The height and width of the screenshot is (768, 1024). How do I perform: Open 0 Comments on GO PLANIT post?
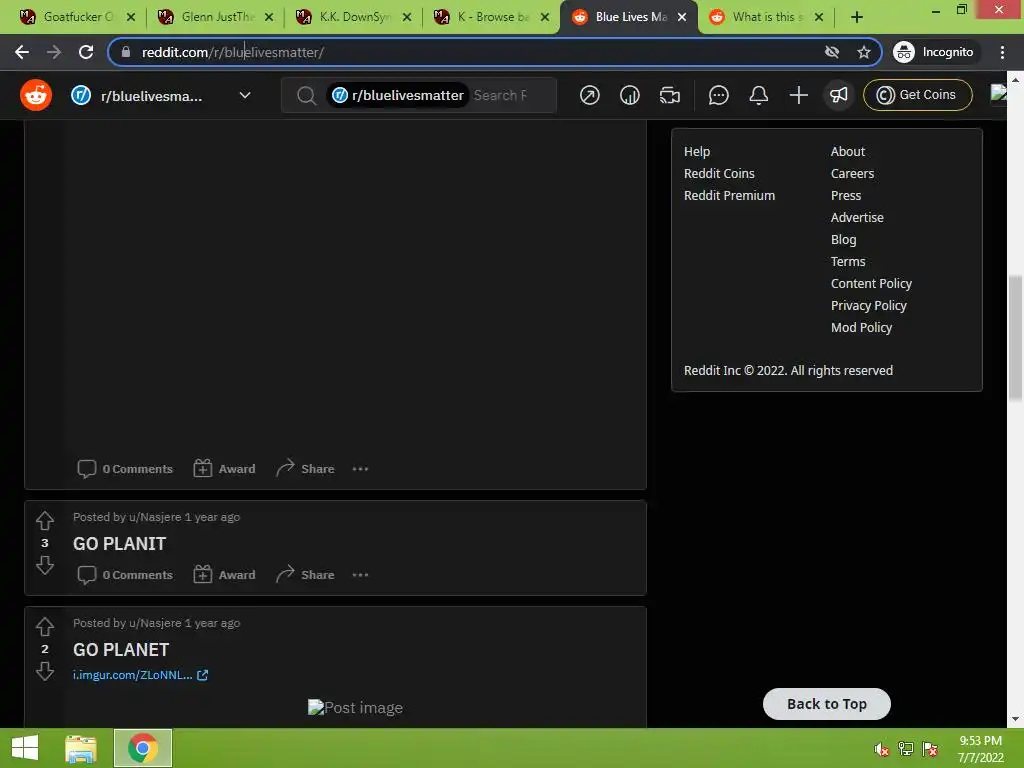125,575
